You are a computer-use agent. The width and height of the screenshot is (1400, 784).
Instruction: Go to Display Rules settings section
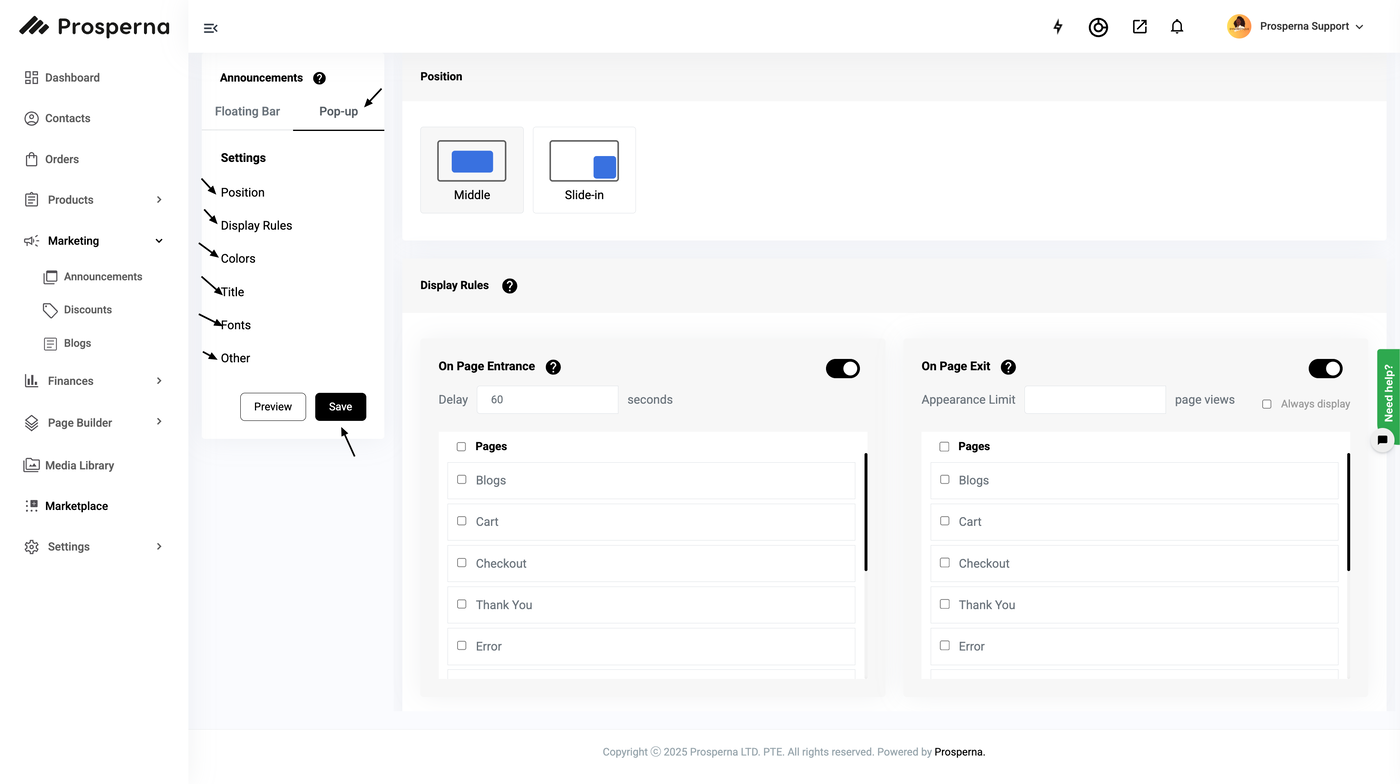[257, 225]
